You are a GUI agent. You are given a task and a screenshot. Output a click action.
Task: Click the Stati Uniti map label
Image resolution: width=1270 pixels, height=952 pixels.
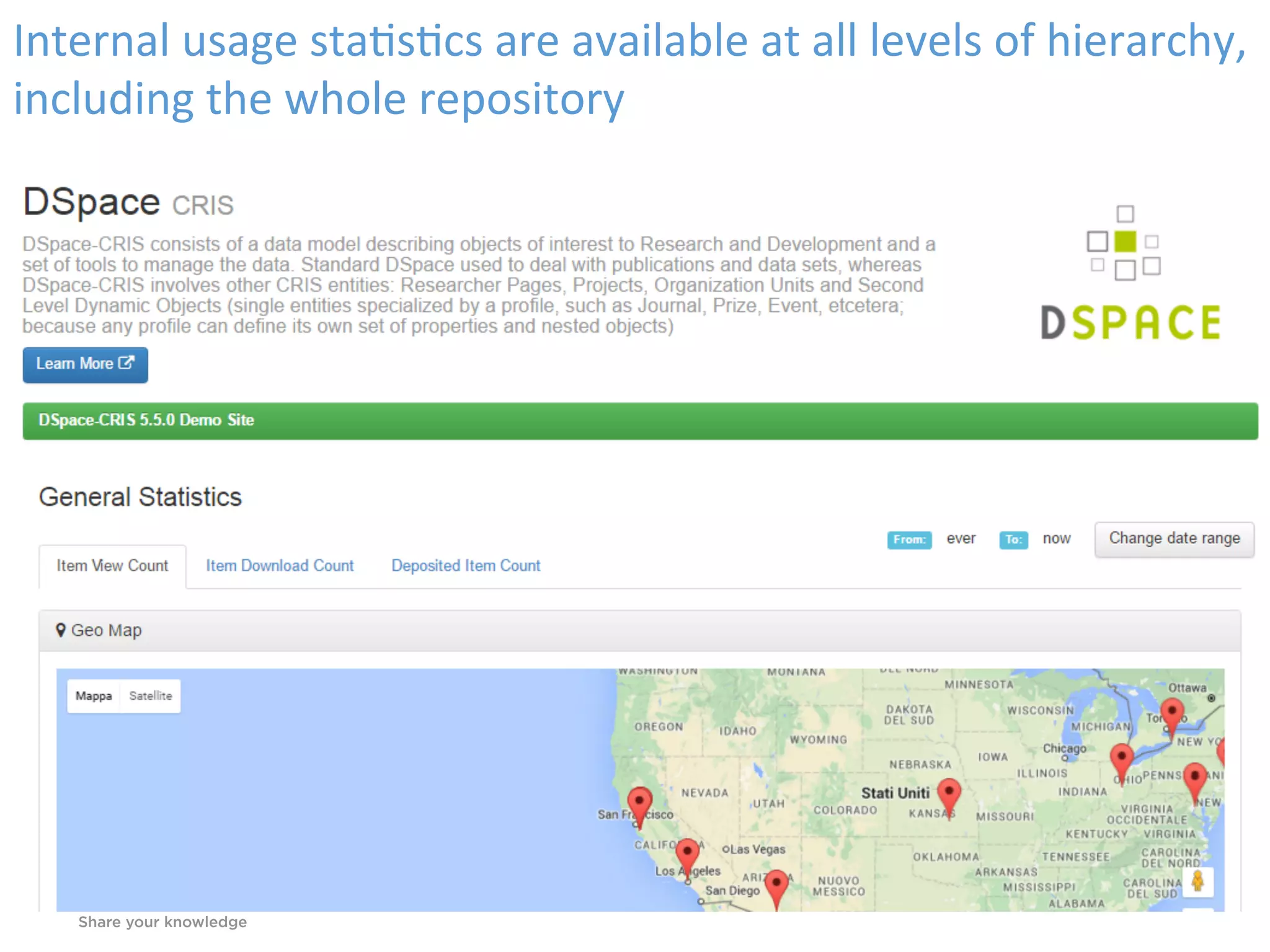coord(895,793)
